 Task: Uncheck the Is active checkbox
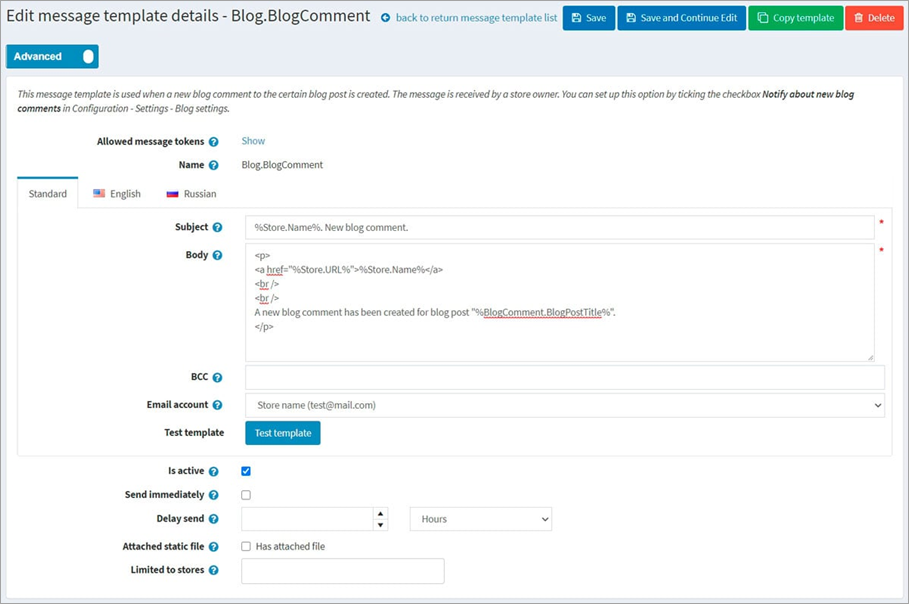tap(246, 471)
